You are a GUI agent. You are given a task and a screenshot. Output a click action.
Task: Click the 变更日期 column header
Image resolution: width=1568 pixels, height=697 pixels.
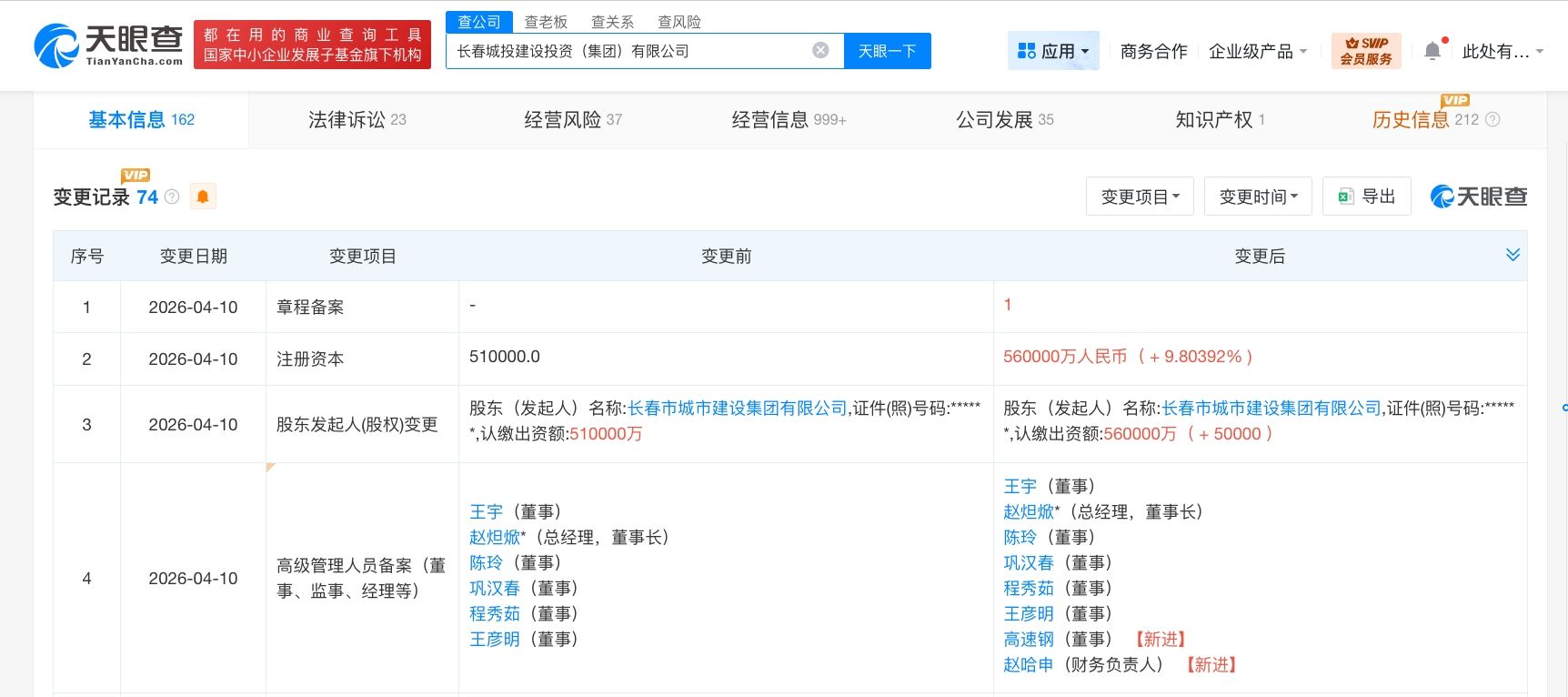[x=194, y=256]
